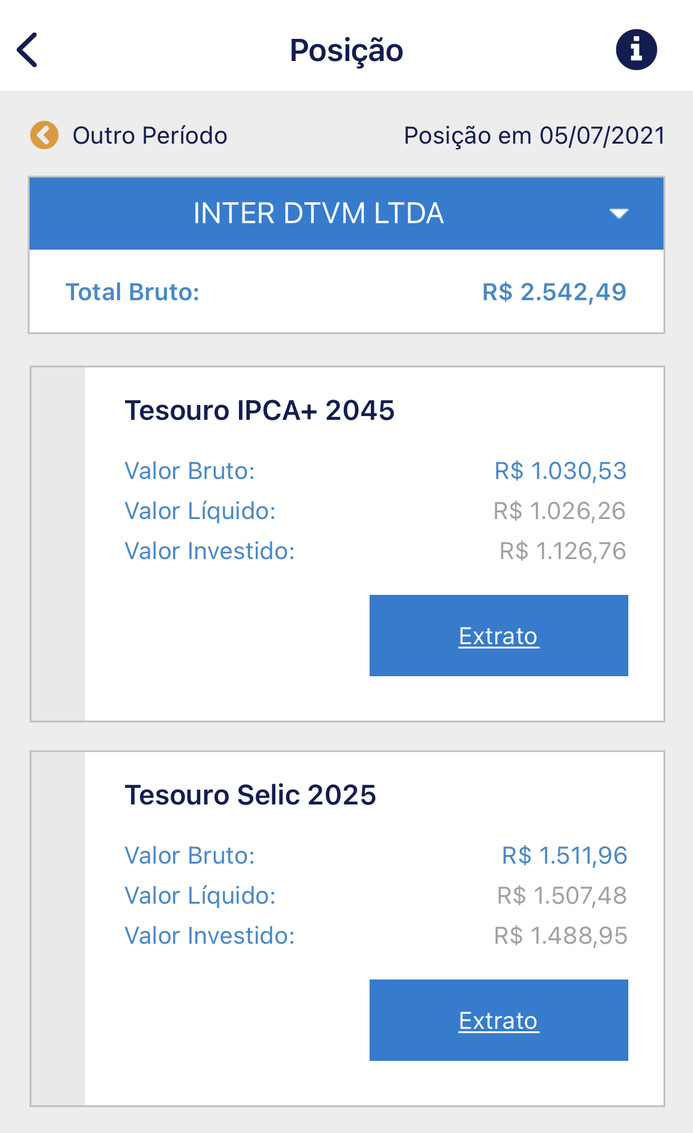This screenshot has height=1133, width=693.
Task: Select Valor Líquido R$ 1.026,26 value
Action: click(x=559, y=511)
